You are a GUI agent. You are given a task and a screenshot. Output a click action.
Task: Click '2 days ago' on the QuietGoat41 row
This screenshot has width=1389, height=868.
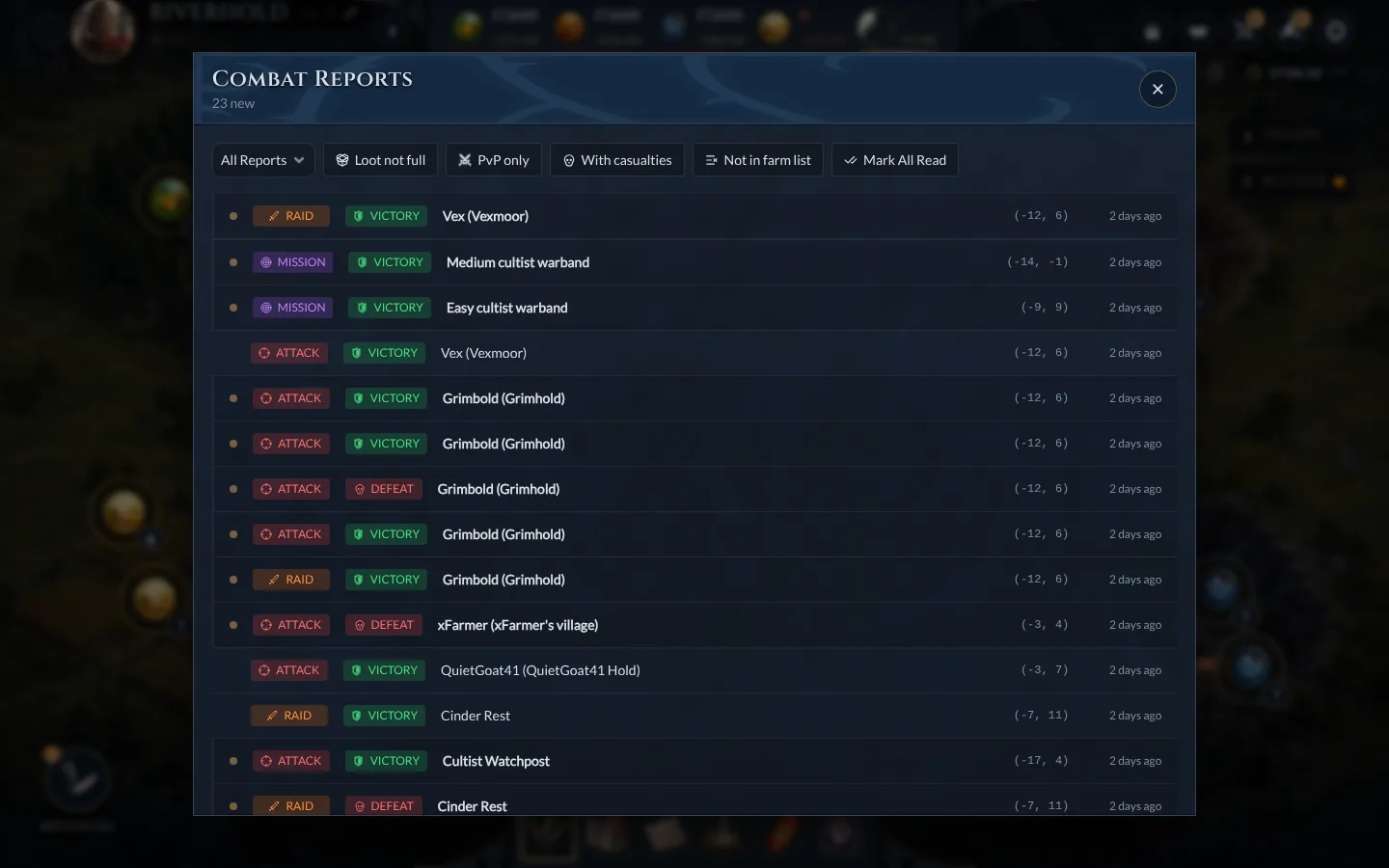pos(1135,670)
